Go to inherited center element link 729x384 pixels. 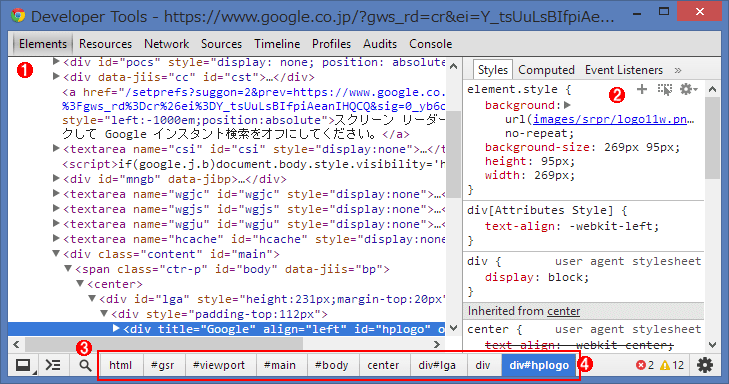click(x=563, y=311)
